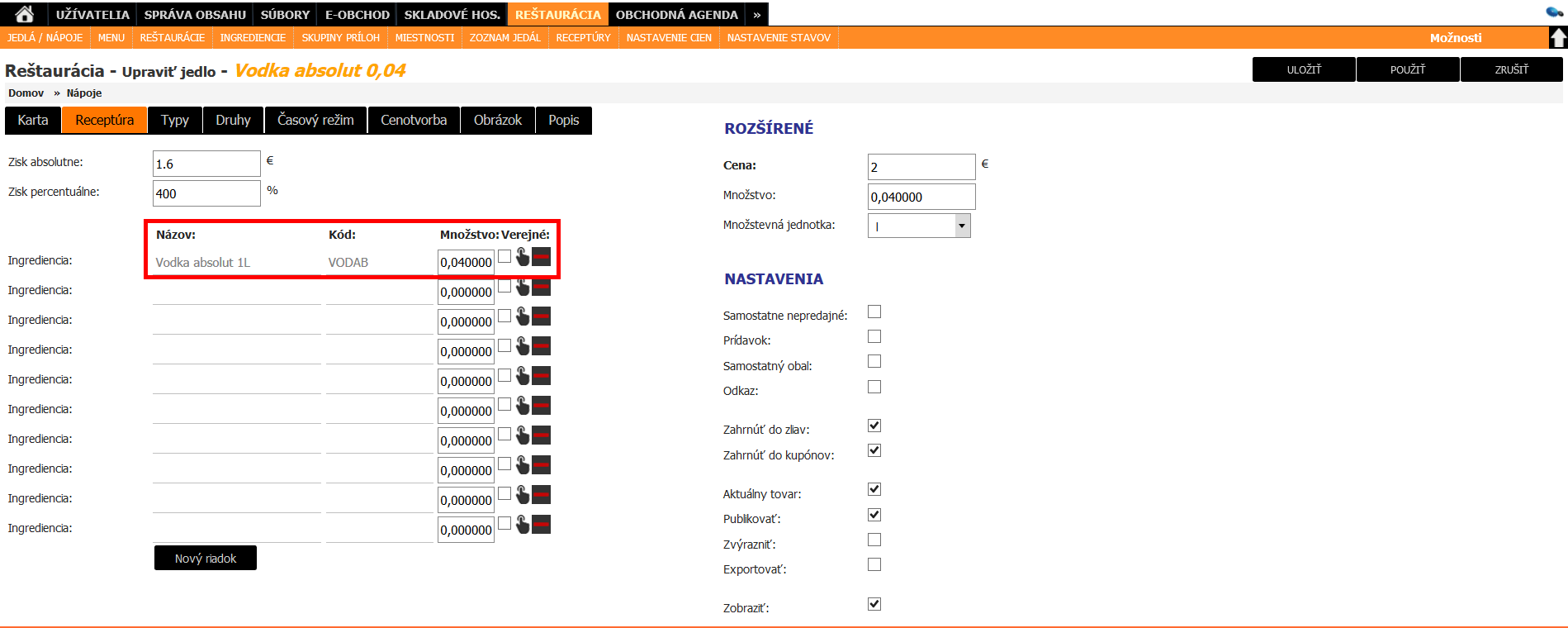Enable the Samostatne nepredajné checkbox
Image resolution: width=1568 pixels, height=628 pixels.
pyautogui.click(x=874, y=312)
